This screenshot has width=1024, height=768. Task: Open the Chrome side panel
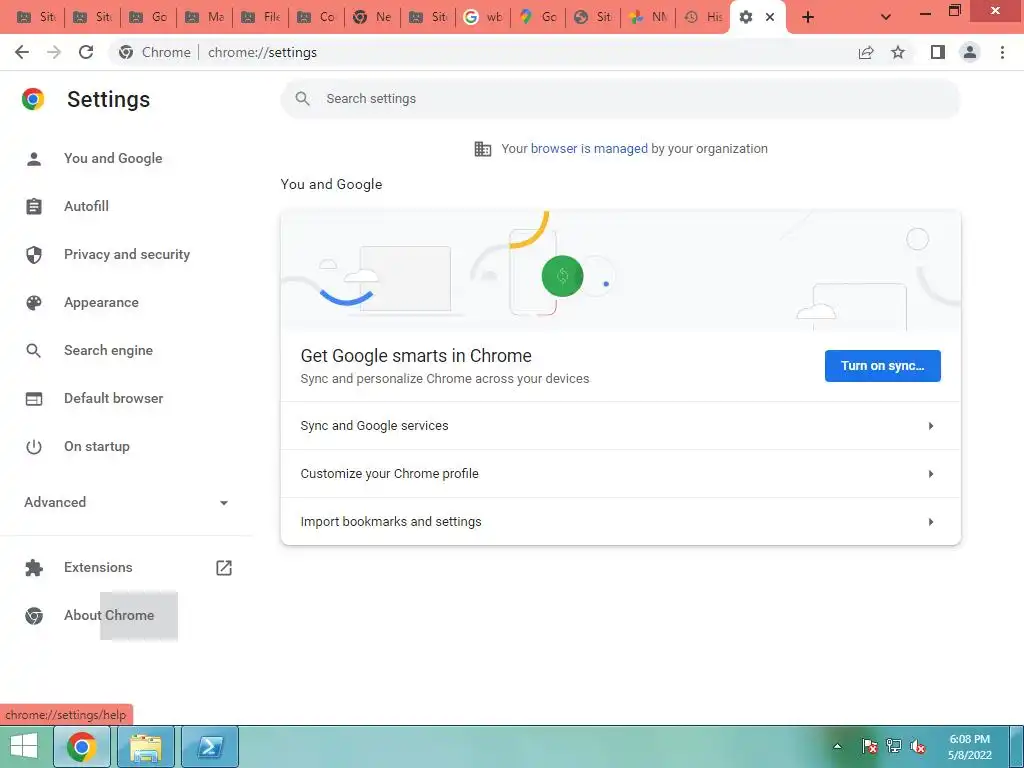click(x=938, y=52)
